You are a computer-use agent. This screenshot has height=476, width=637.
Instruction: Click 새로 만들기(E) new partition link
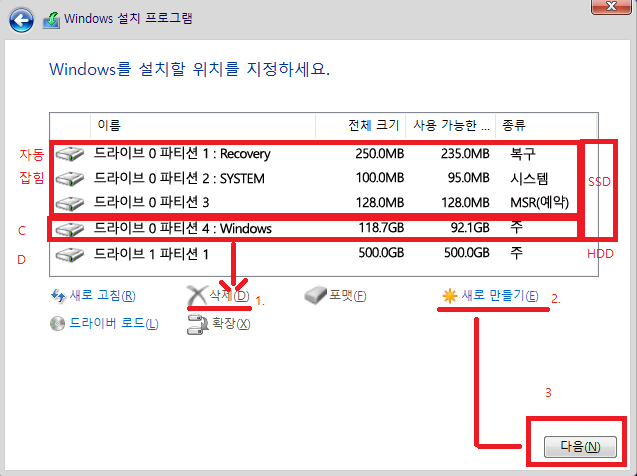tap(500, 295)
